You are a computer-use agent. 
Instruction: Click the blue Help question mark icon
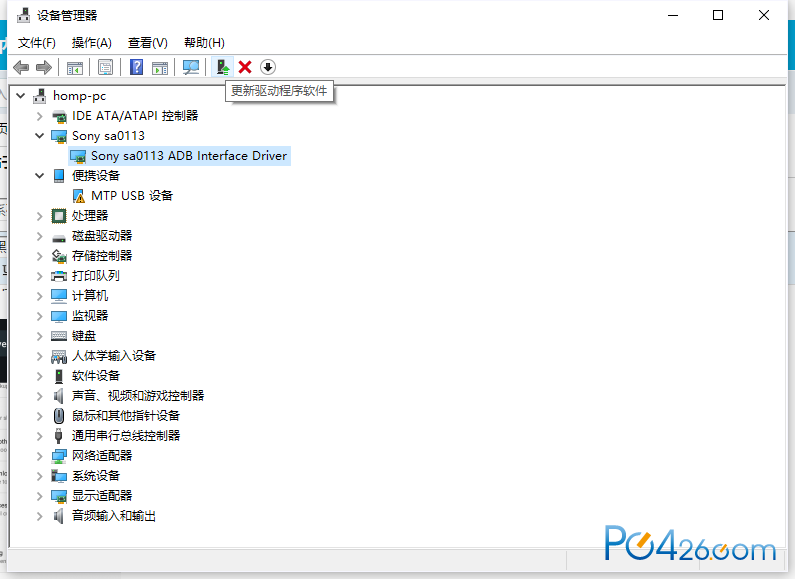coord(136,67)
